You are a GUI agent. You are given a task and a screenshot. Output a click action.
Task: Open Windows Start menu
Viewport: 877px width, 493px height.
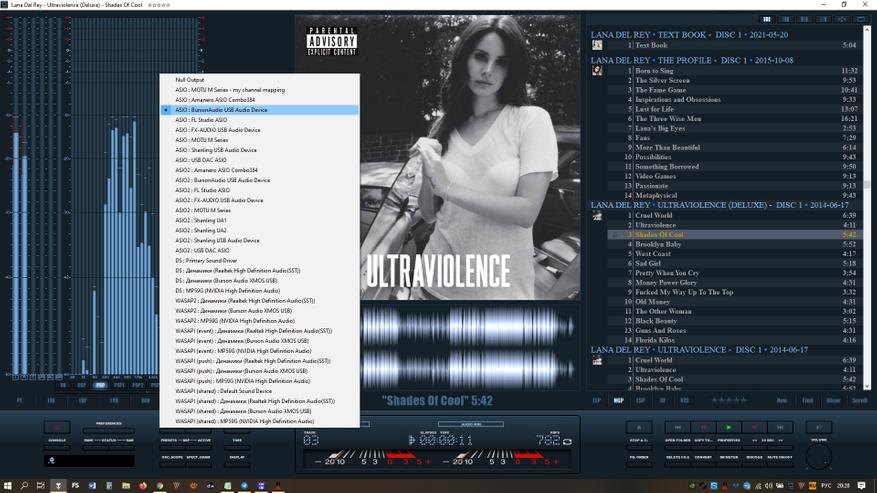pyautogui.click(x=8, y=485)
